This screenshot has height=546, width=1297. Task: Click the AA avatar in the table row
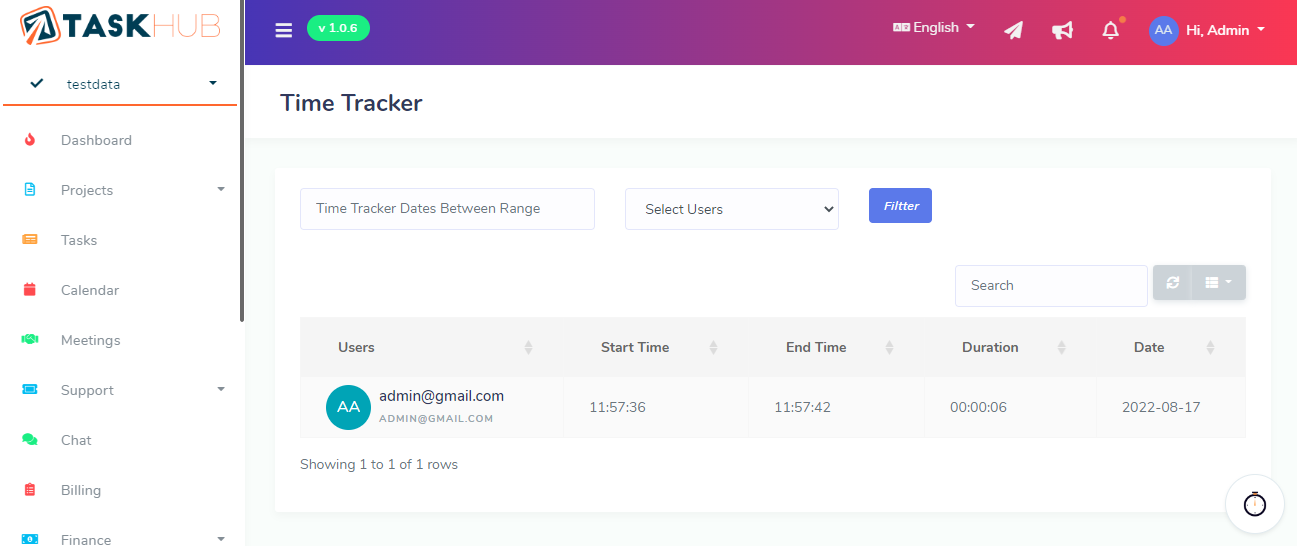348,407
